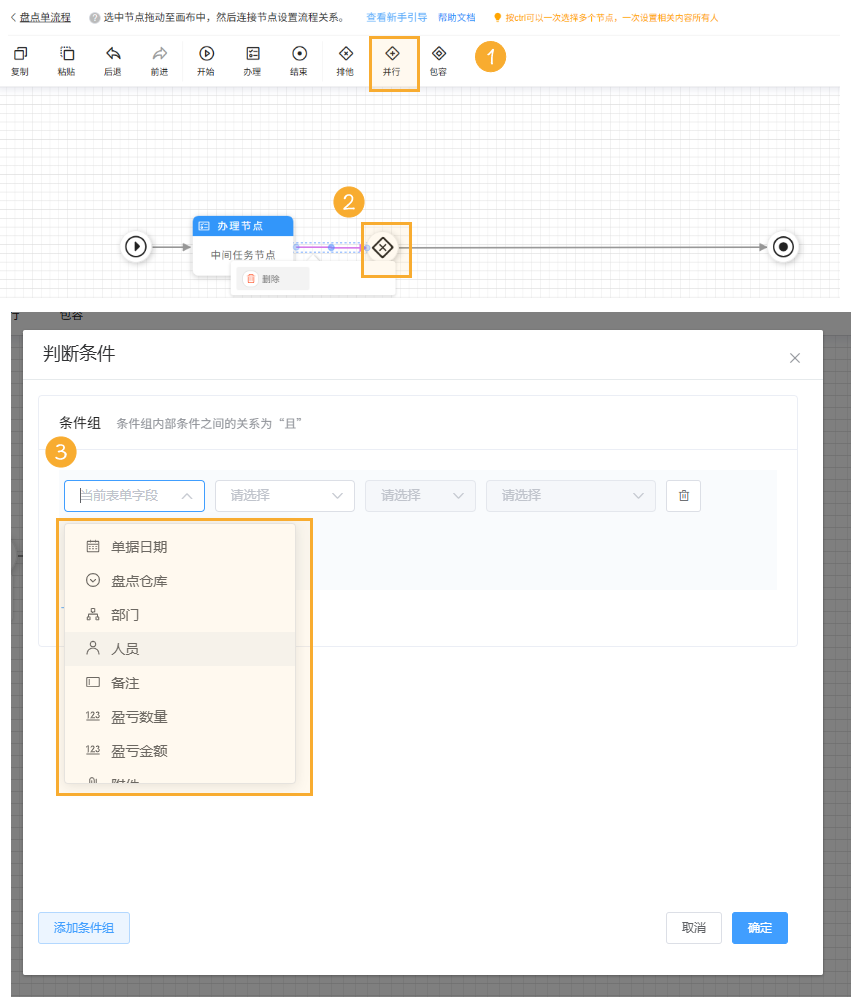
Task: Open the rightmost 请选择 value dropdown
Action: click(570, 495)
